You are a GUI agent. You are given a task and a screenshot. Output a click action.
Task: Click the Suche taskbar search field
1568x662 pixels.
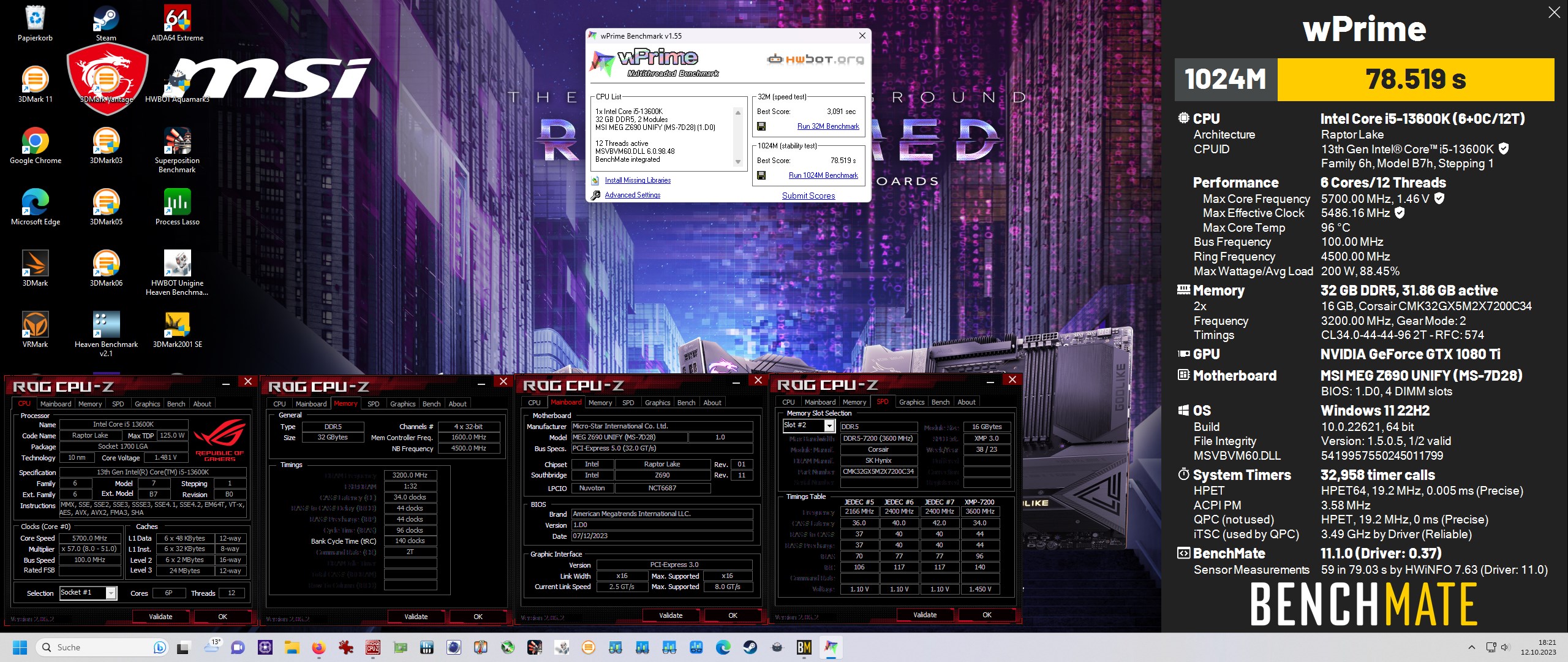pos(101,647)
